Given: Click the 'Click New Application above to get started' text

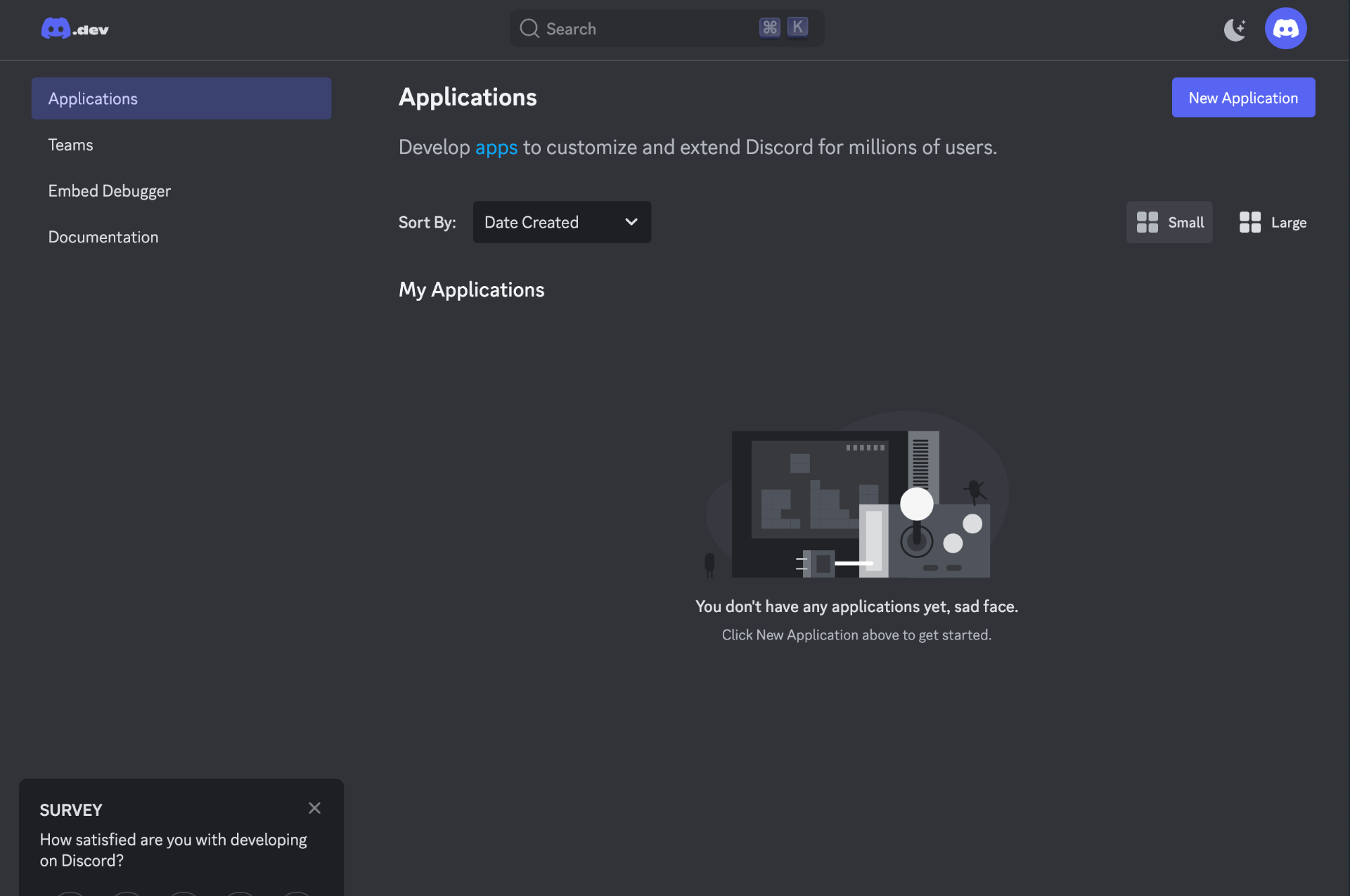Looking at the screenshot, I should pos(856,635).
